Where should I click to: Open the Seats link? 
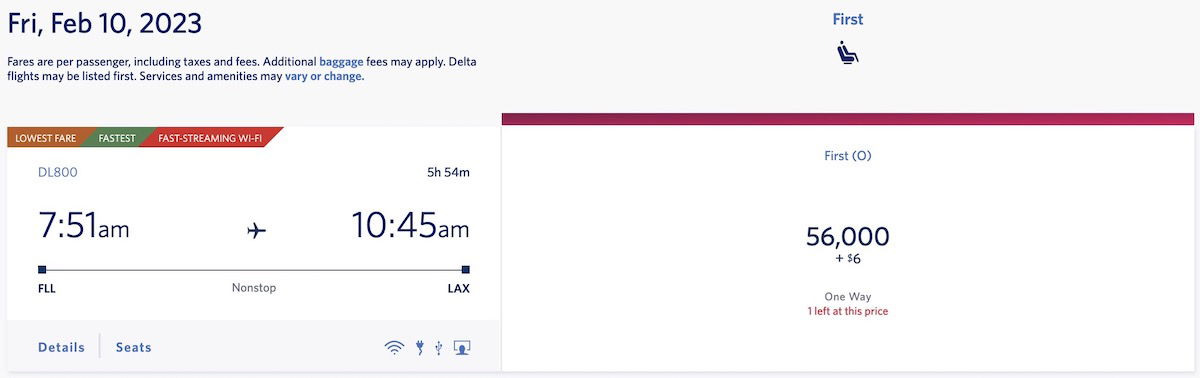tap(134, 347)
